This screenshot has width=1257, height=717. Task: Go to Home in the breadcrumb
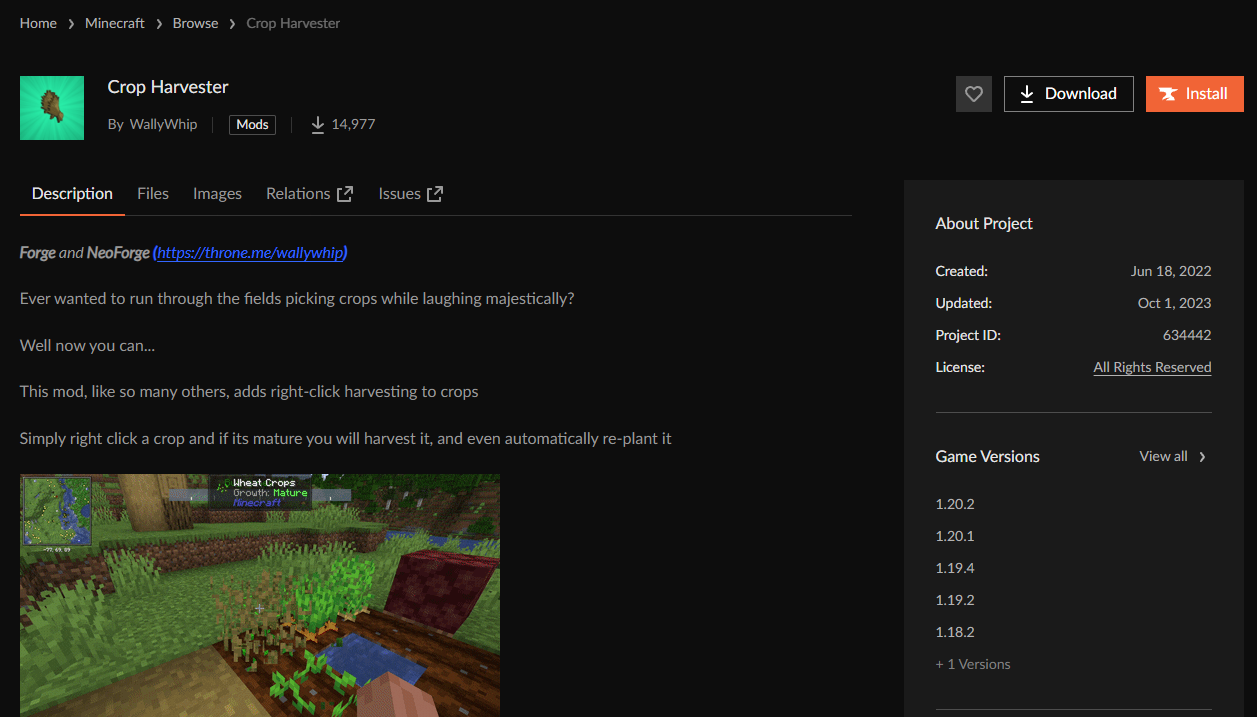[38, 23]
